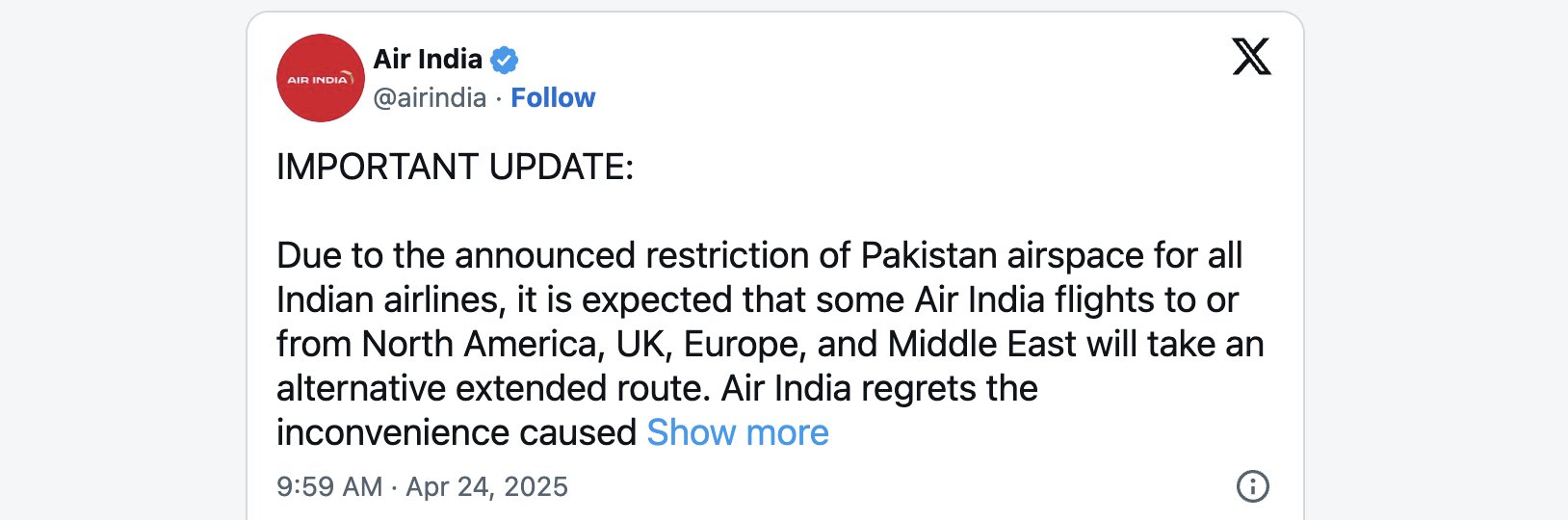Expand the tweet with Show more
The image size is (1568, 520).
pyautogui.click(x=738, y=432)
